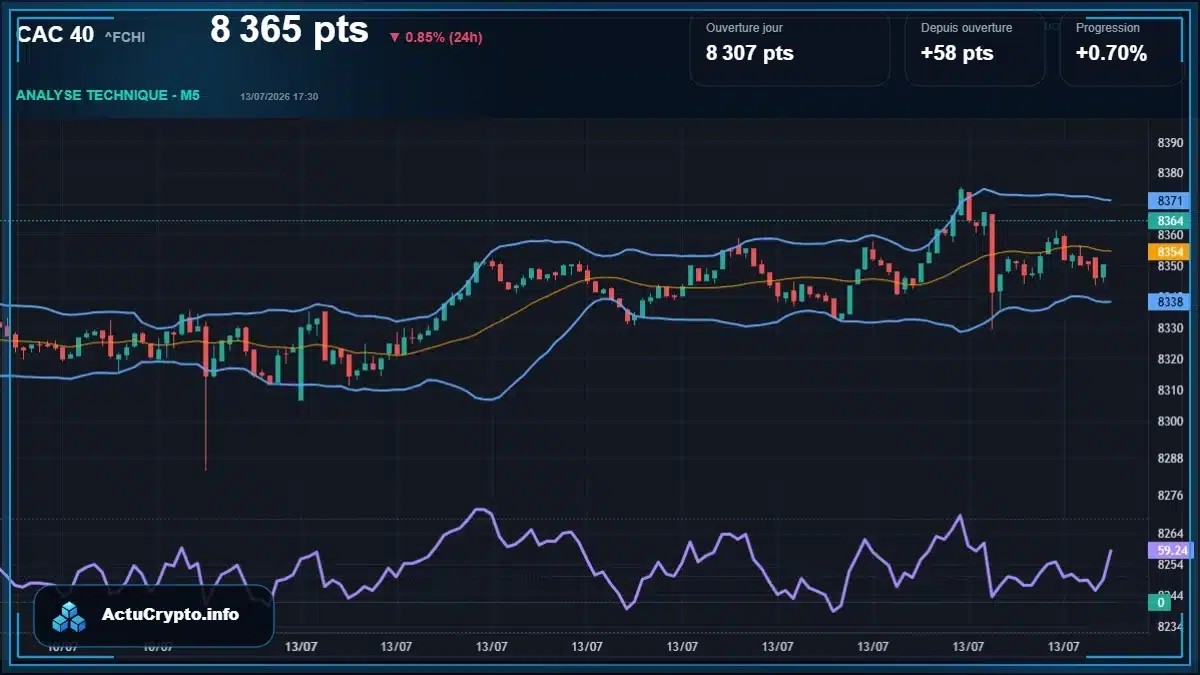Viewport: 1200px width, 675px height.
Task: Click the blue 8371 upper band tag
Action: coord(1169,201)
